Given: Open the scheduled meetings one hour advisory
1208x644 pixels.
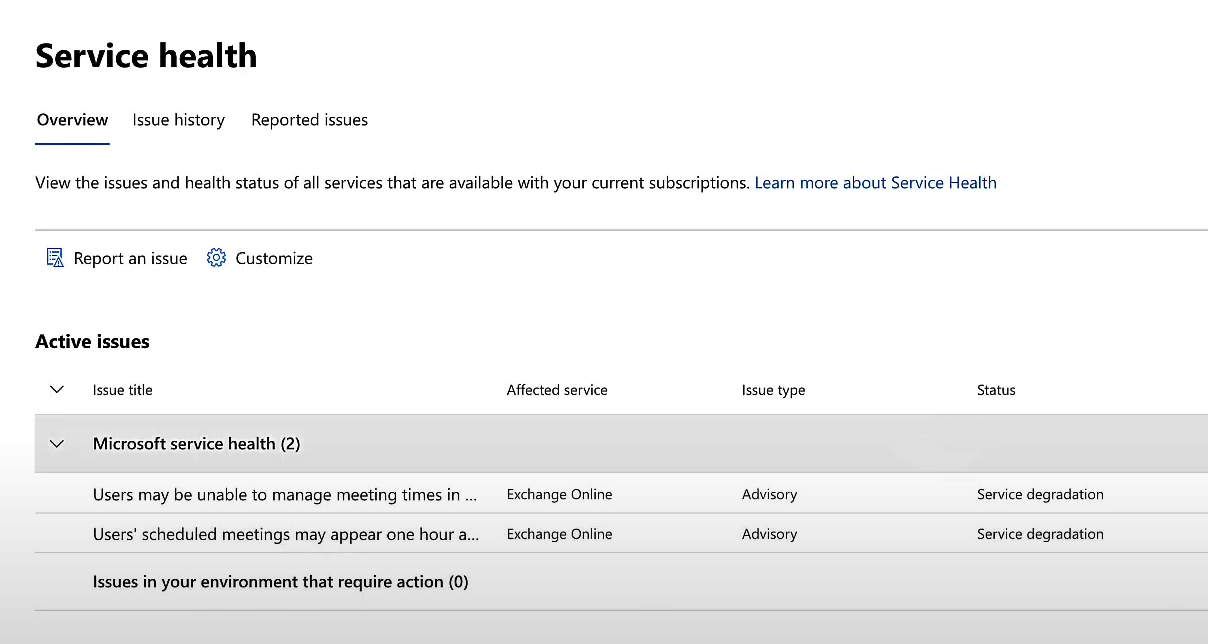Looking at the screenshot, I should point(284,533).
